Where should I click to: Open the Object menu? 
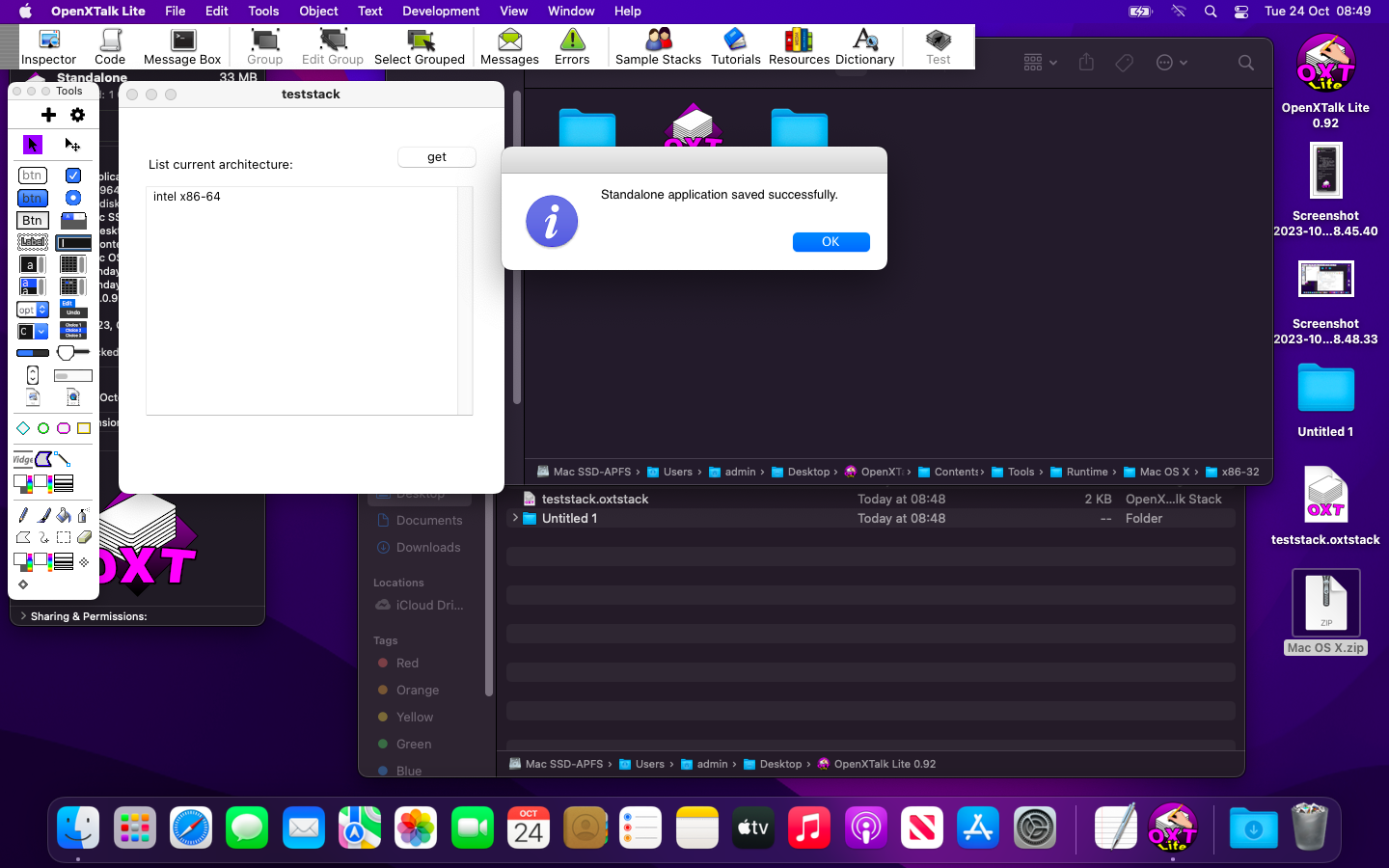(x=318, y=12)
